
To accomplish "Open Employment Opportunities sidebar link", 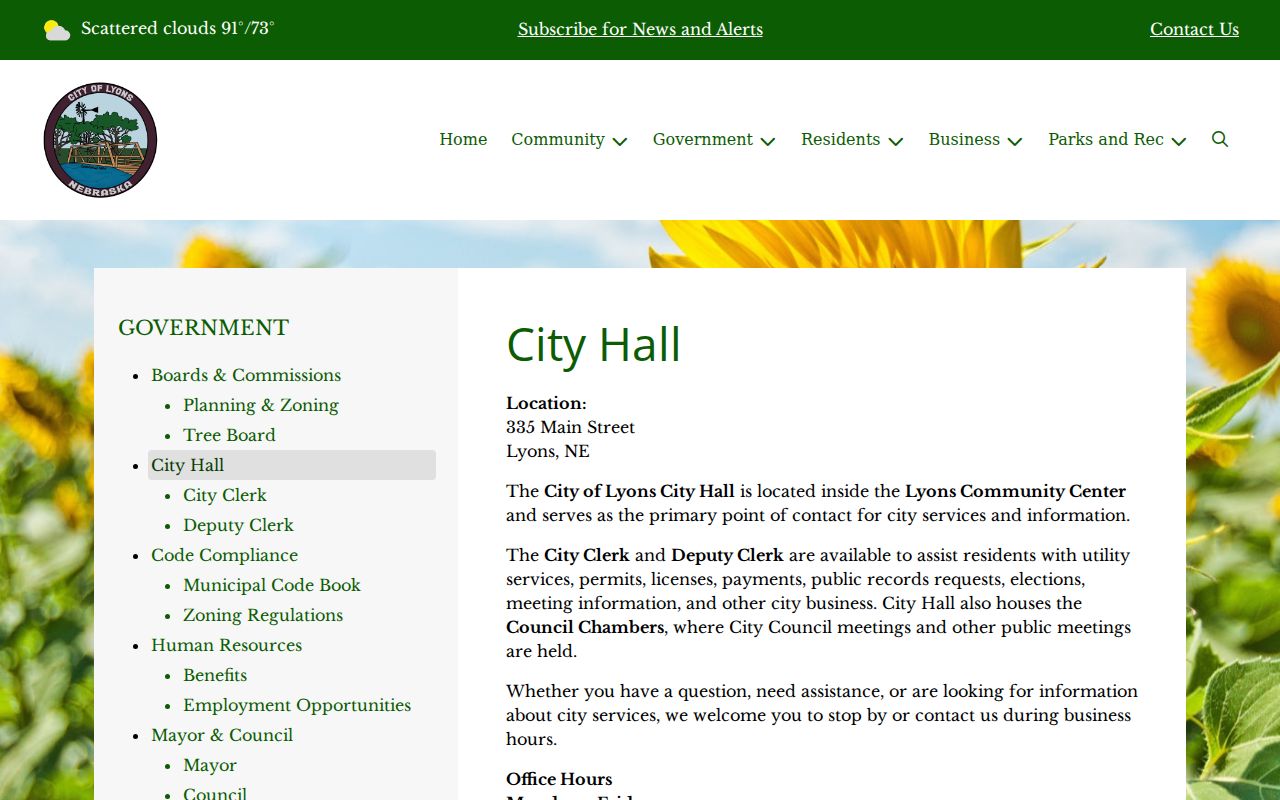I will (x=297, y=705).
